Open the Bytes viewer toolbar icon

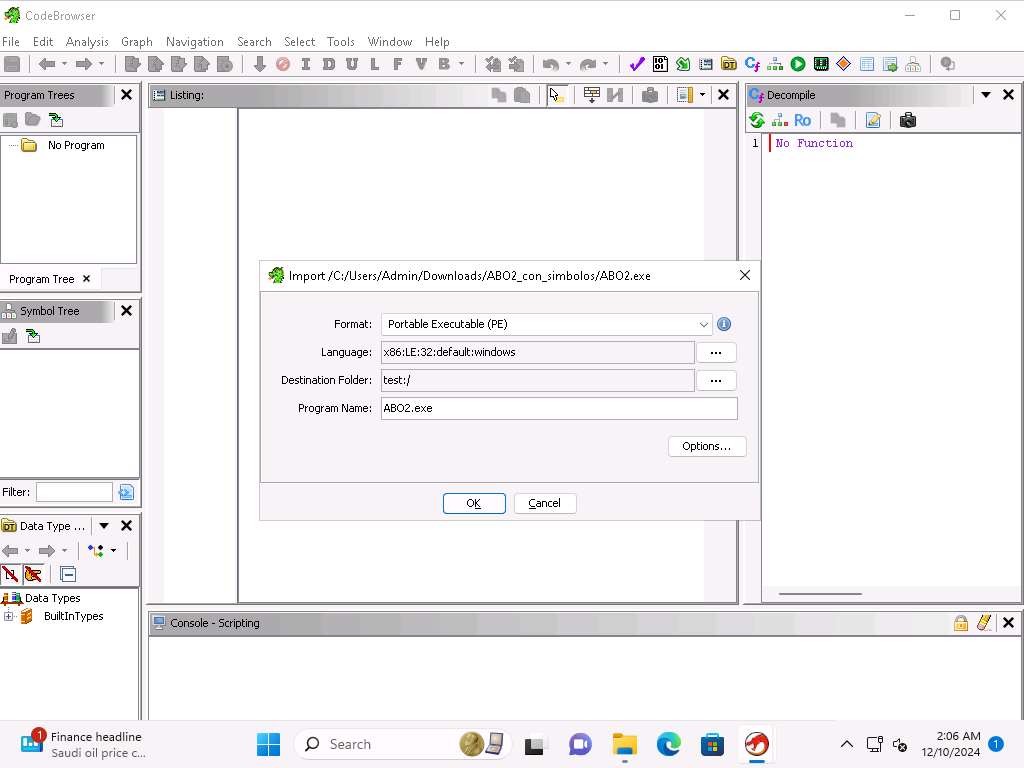coord(660,64)
